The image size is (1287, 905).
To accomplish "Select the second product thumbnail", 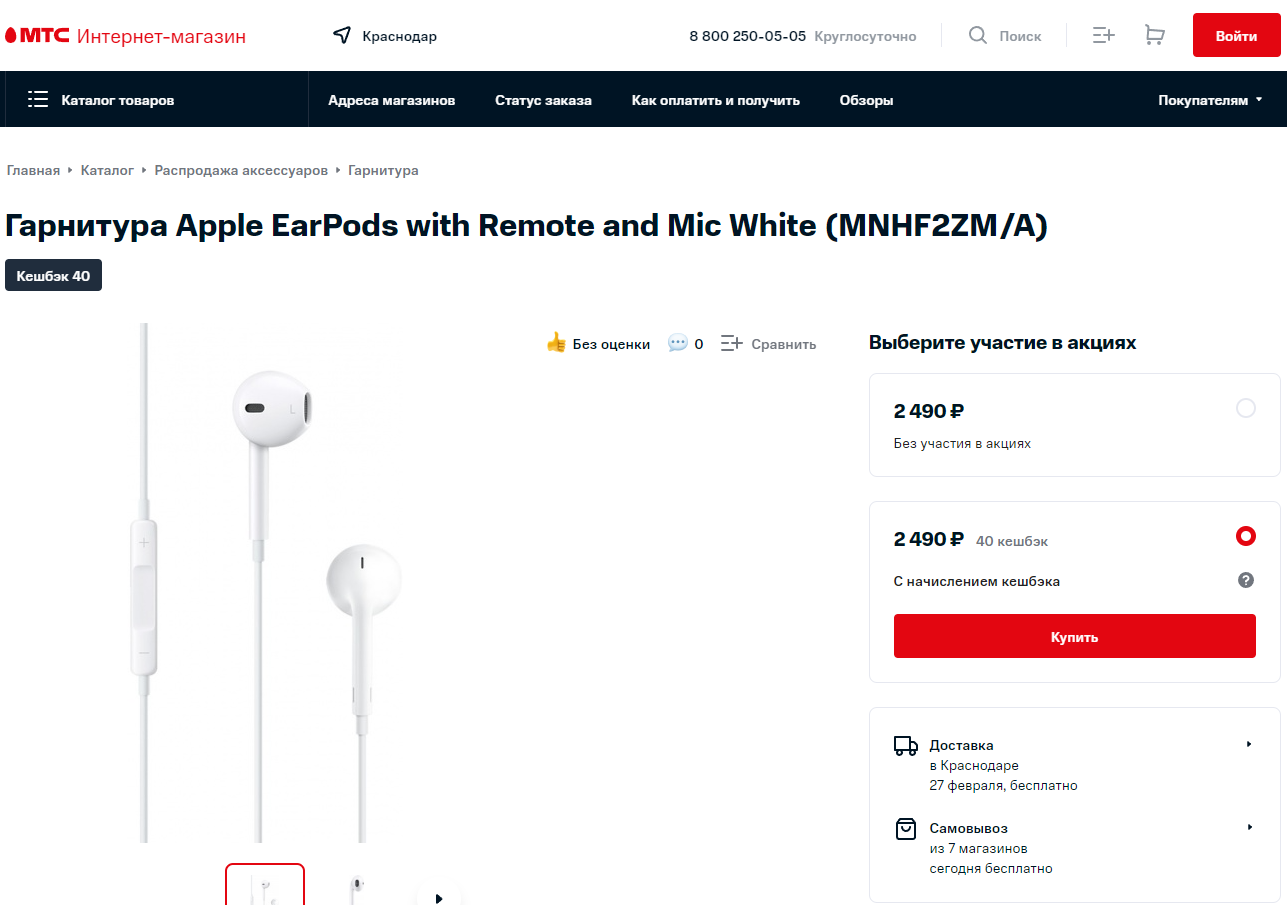I will tap(357, 886).
